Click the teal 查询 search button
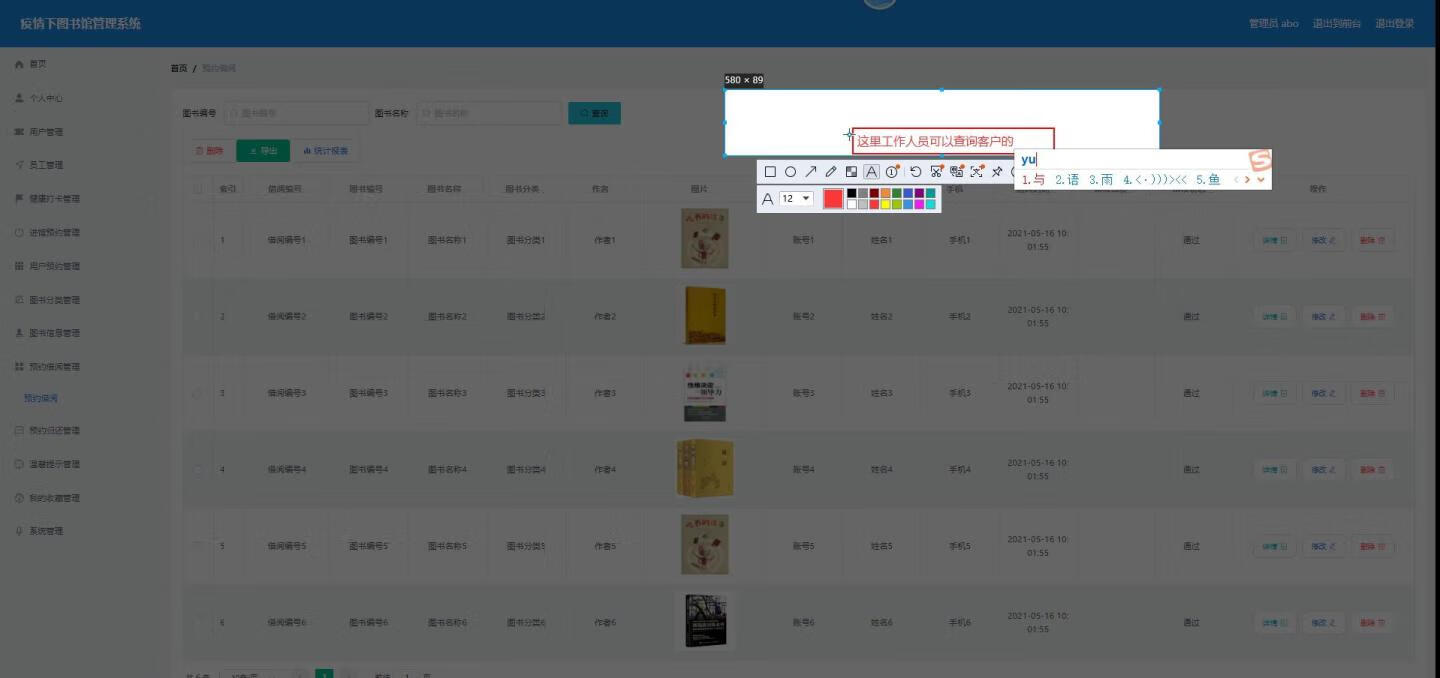 [x=594, y=113]
